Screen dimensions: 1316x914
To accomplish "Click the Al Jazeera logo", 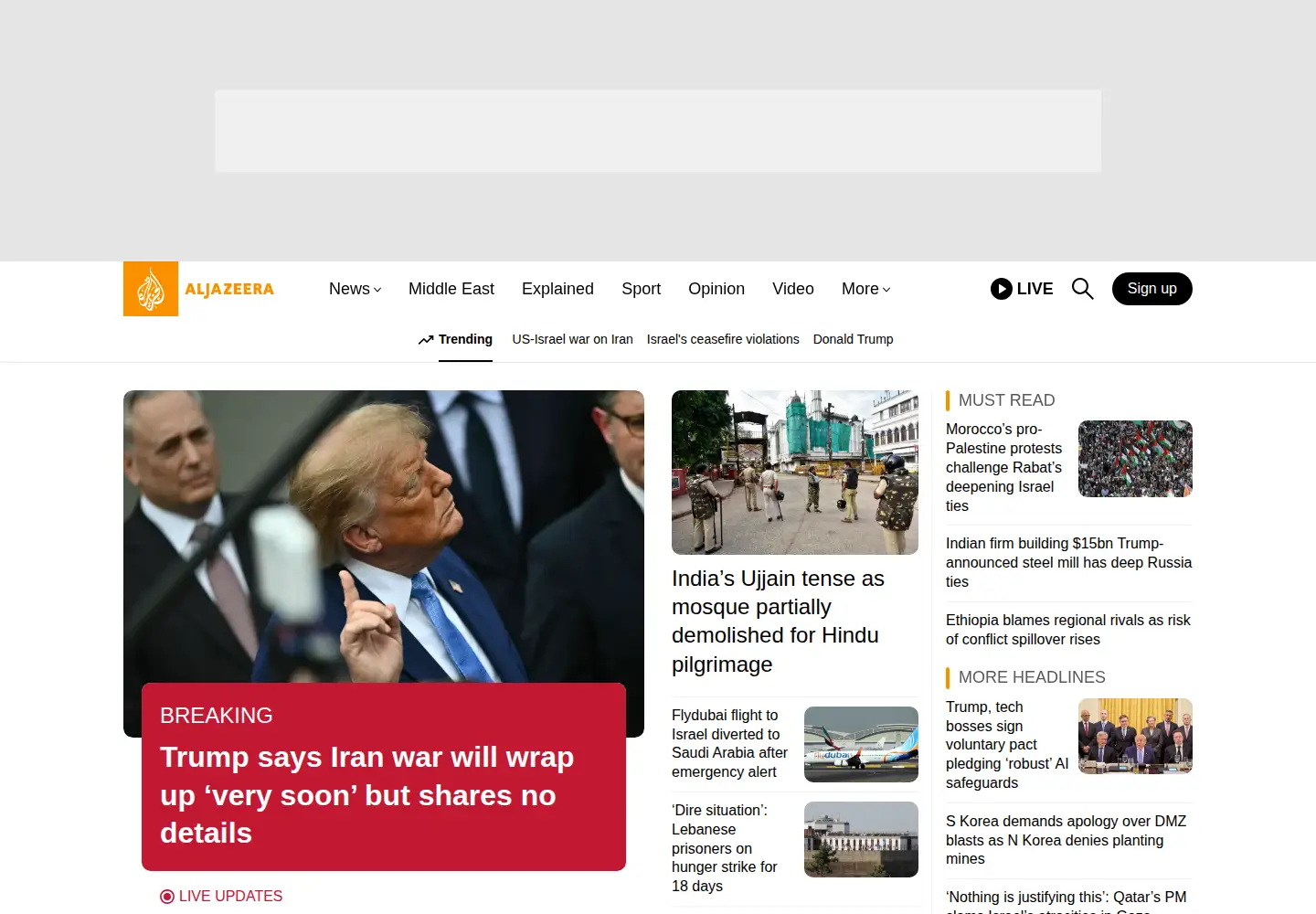I will point(199,289).
